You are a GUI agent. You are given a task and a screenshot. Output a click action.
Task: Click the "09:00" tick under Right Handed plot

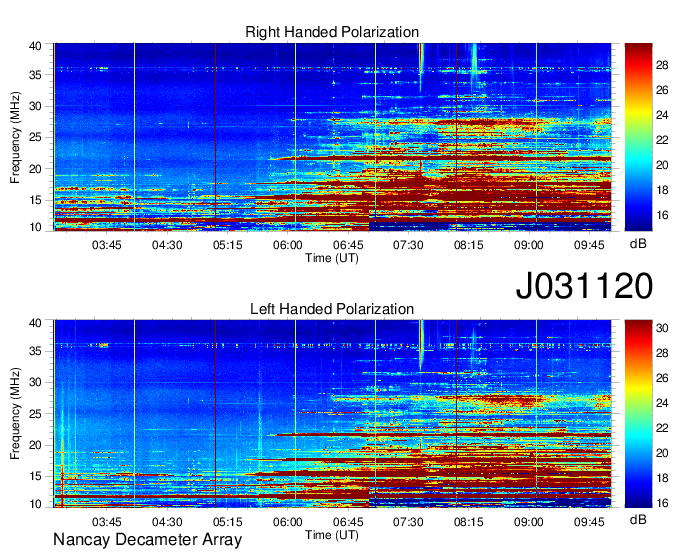point(529,245)
